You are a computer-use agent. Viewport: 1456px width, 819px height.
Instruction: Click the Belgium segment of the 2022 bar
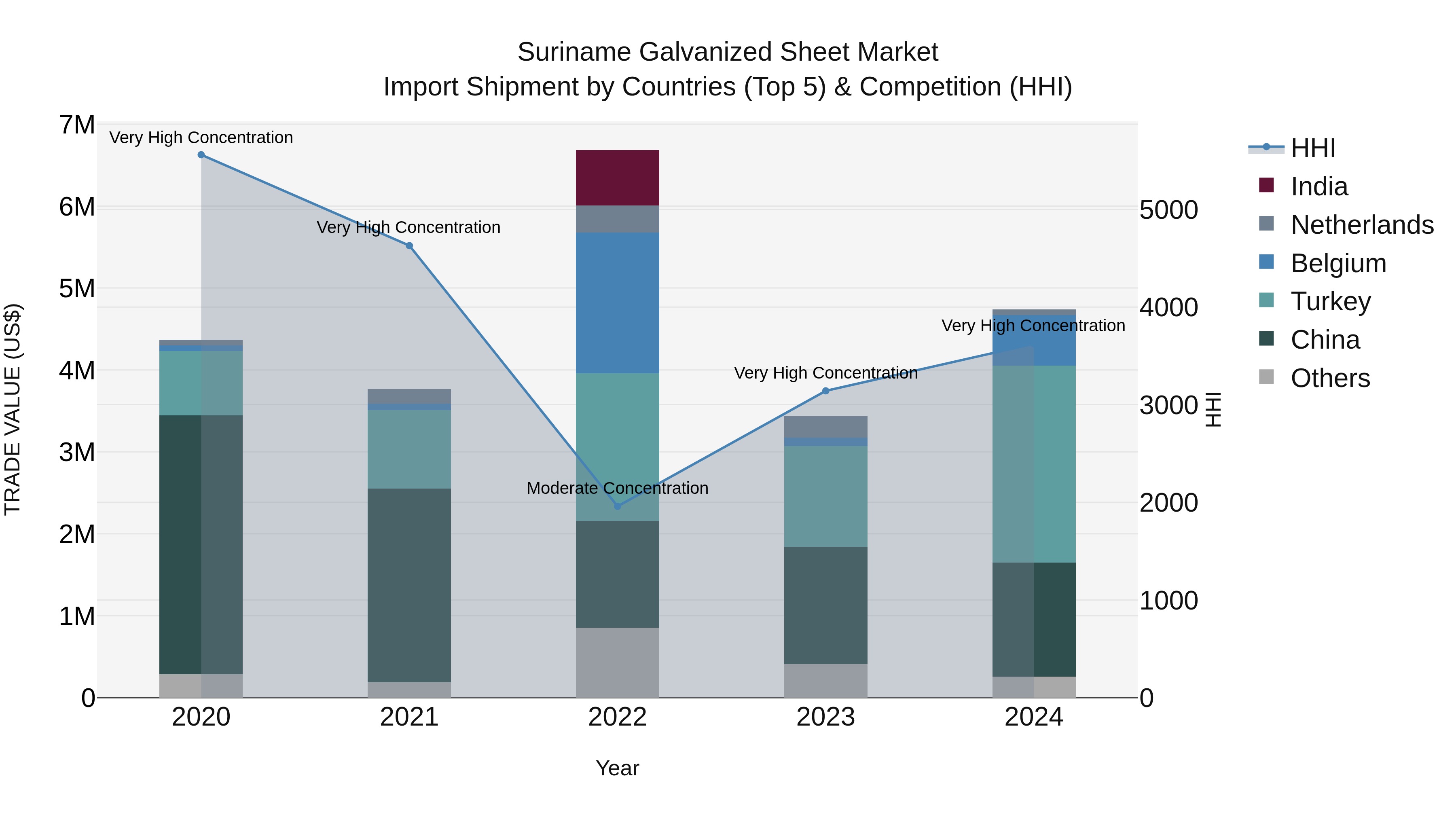point(617,303)
